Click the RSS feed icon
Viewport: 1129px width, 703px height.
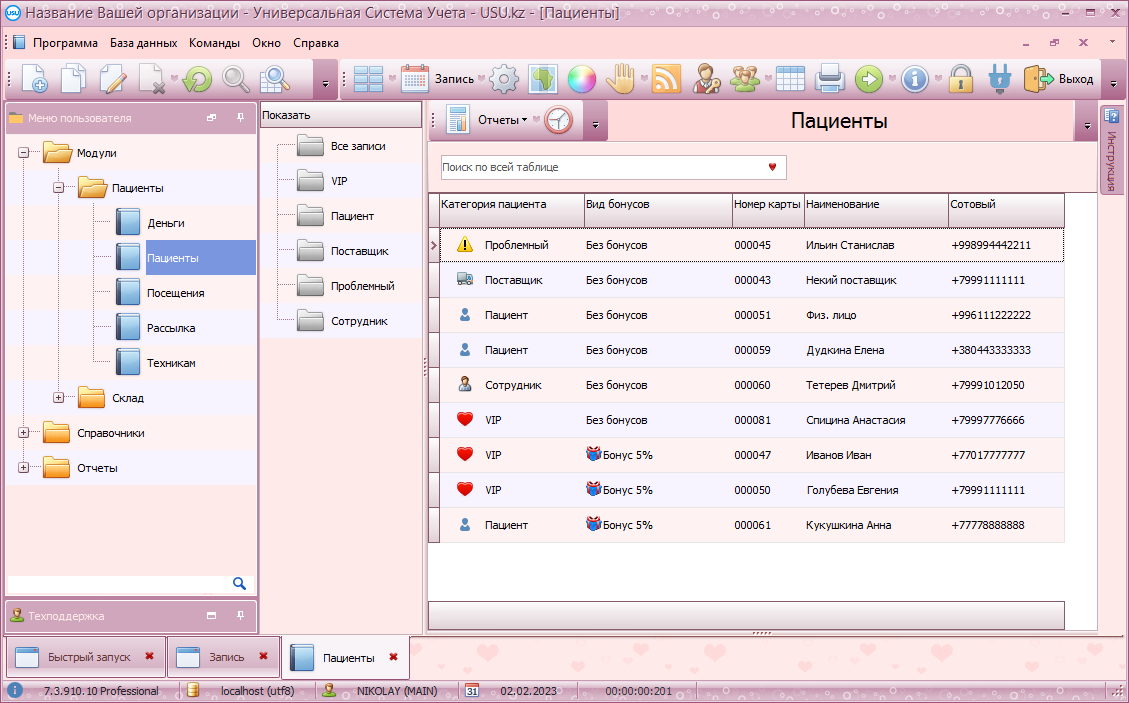pos(666,79)
